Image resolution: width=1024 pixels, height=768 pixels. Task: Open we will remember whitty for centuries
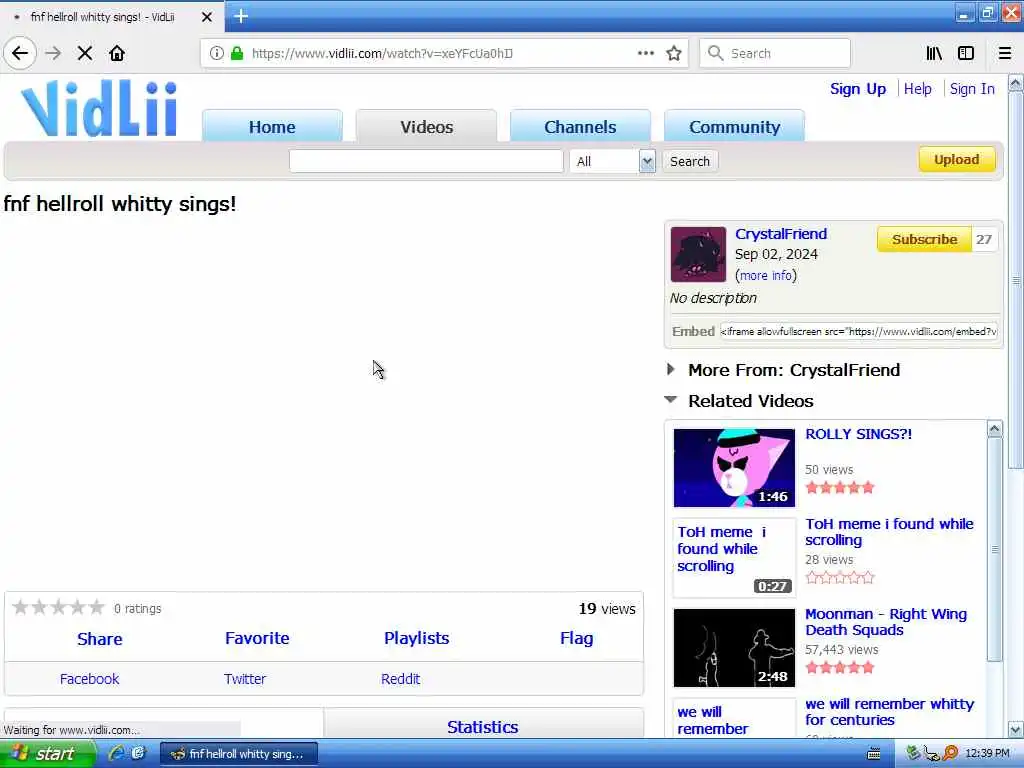[x=889, y=712]
